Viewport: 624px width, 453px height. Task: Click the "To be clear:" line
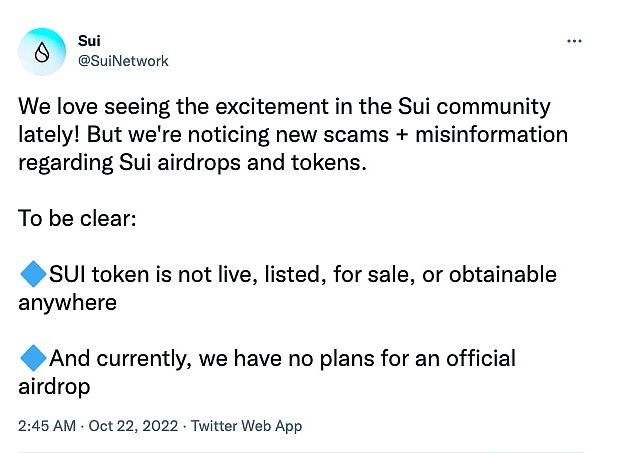[x=77, y=218]
